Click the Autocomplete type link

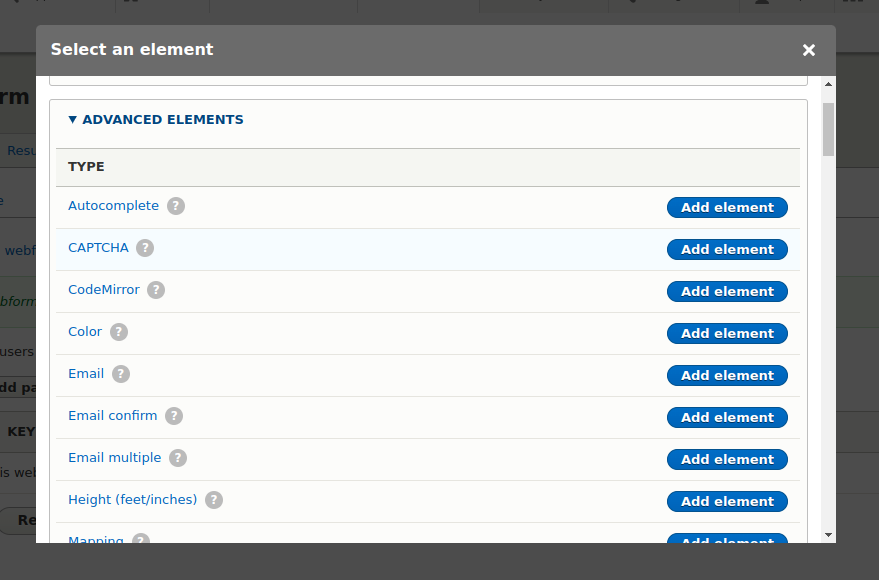tap(113, 206)
